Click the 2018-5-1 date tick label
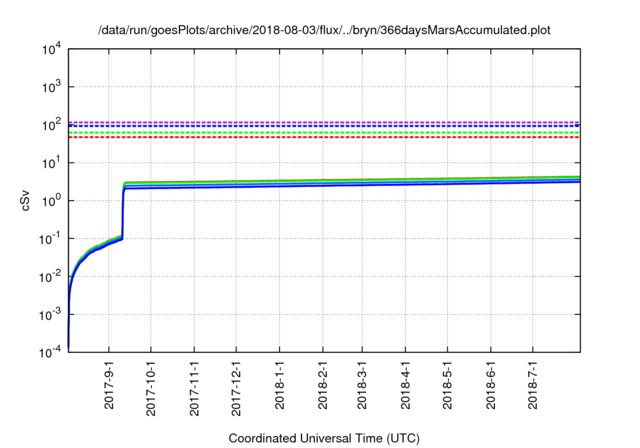This screenshot has height=448, width=640. pos(447,385)
